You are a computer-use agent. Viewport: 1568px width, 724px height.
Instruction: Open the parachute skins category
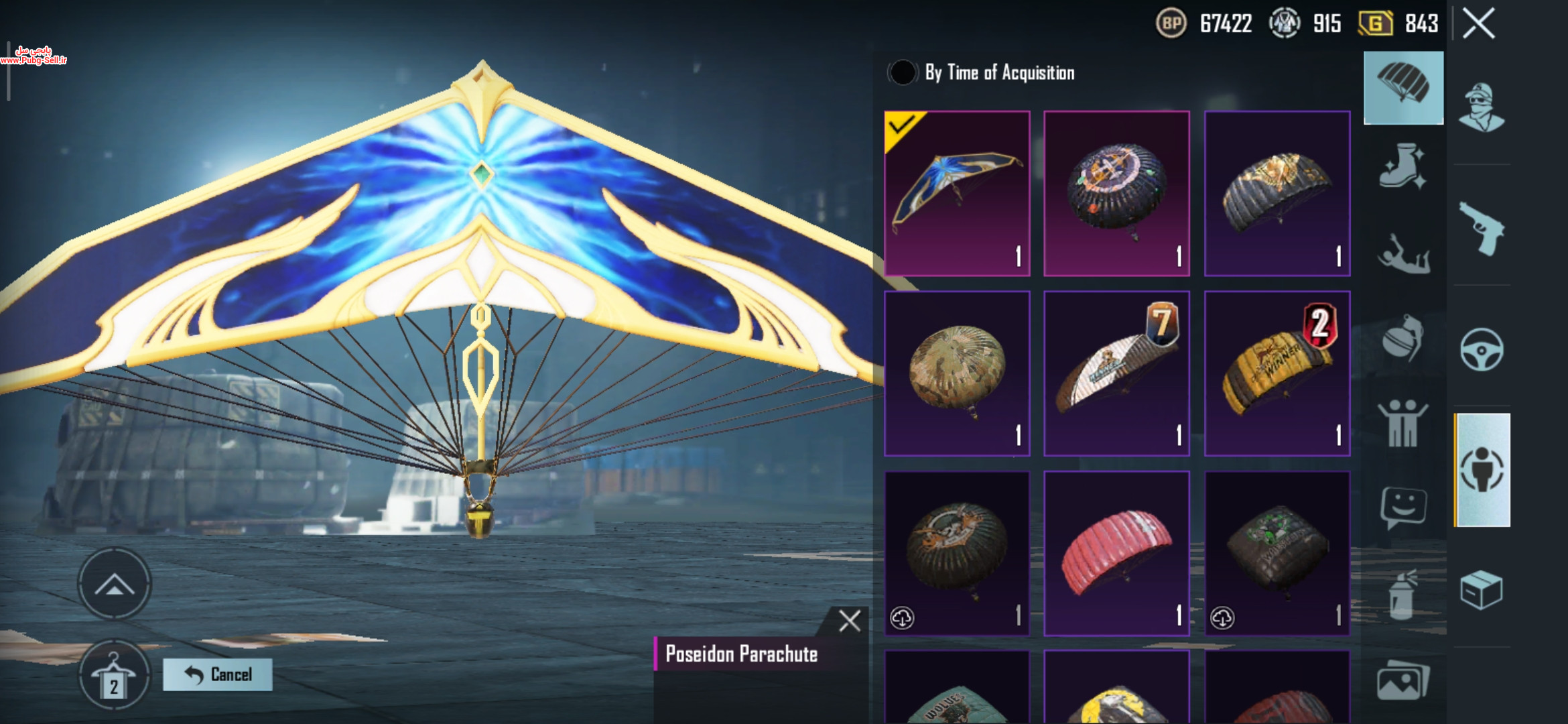tap(1403, 88)
